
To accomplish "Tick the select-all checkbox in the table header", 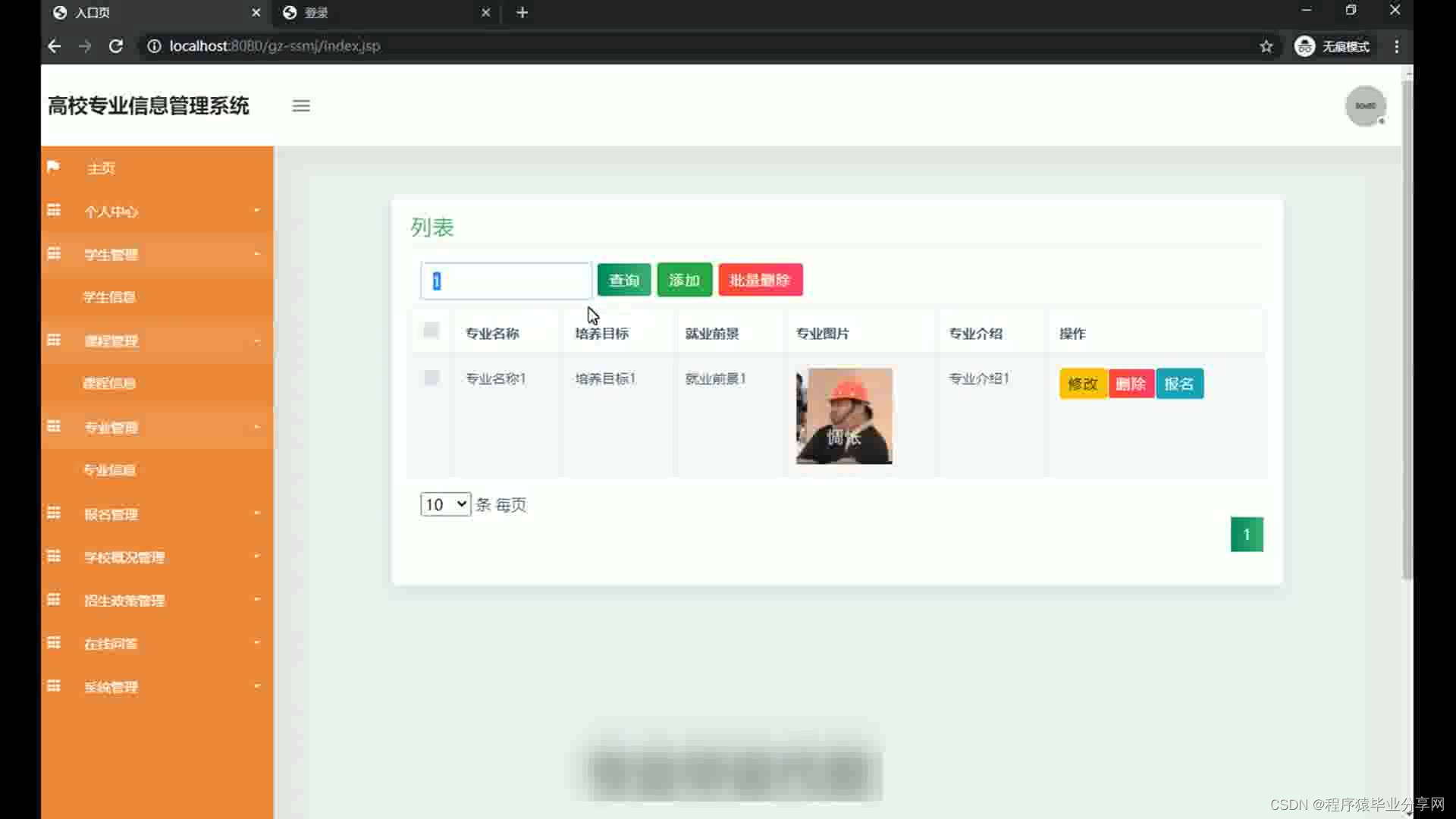I will [431, 331].
